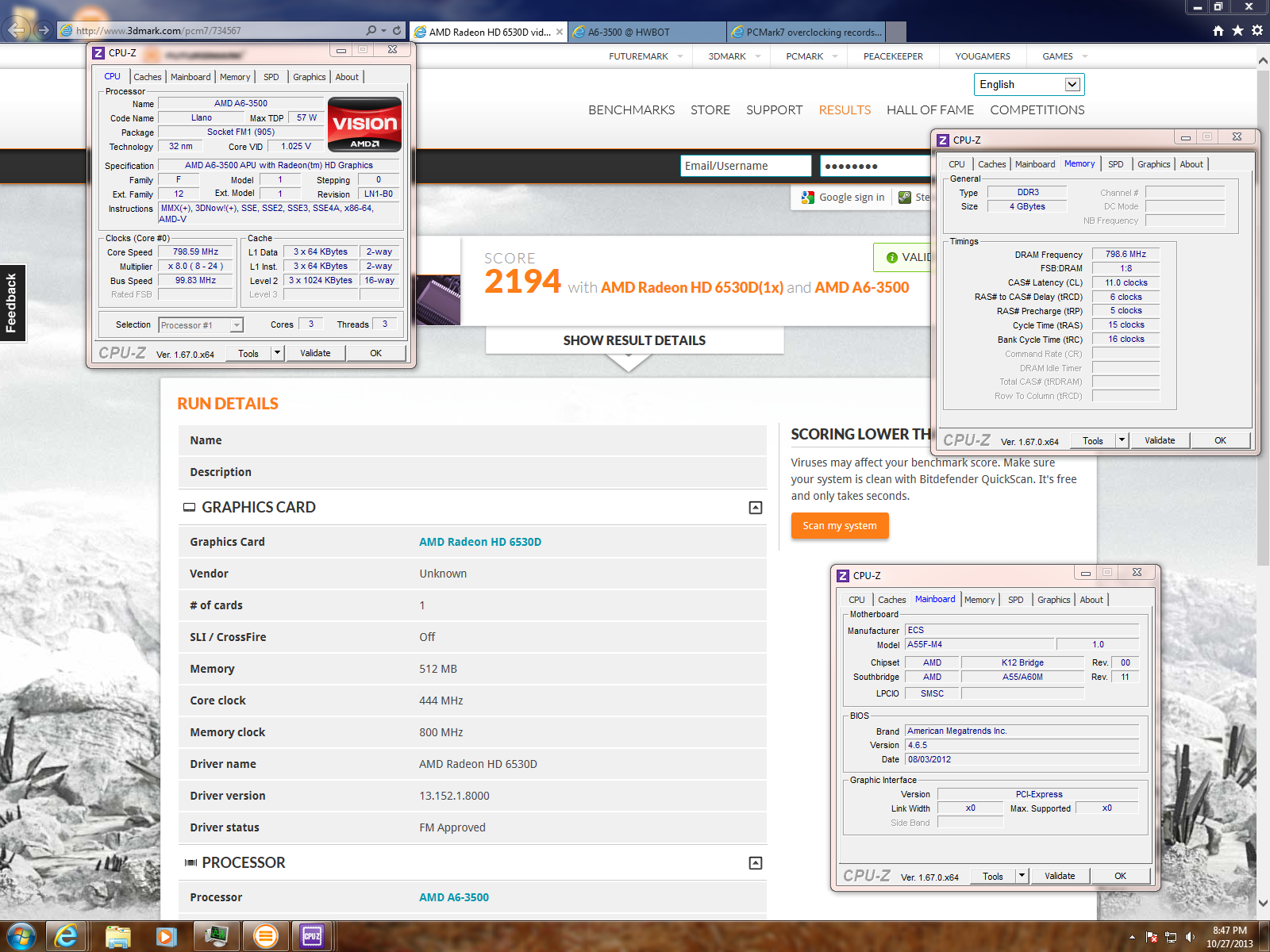Image resolution: width=1270 pixels, height=952 pixels.
Task: Click OK in the CPU-Z Memory window
Action: point(1220,440)
